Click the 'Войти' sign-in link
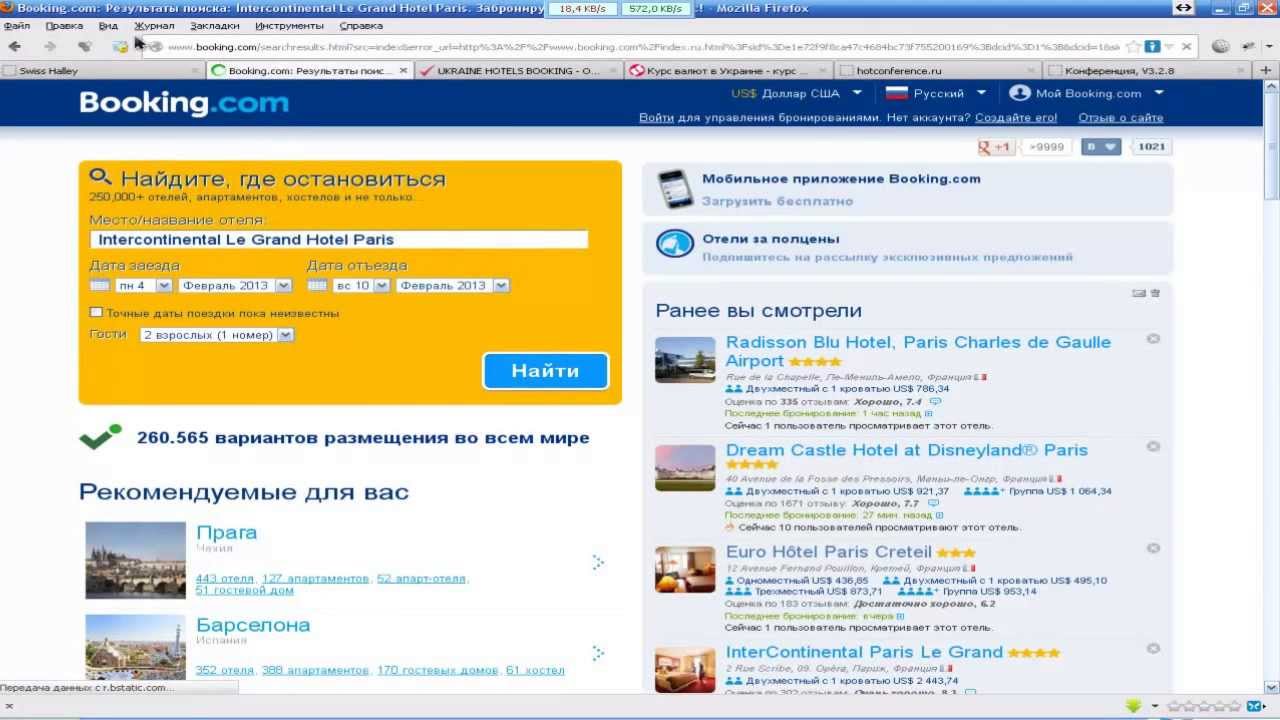The width and height of the screenshot is (1280, 720). point(656,118)
